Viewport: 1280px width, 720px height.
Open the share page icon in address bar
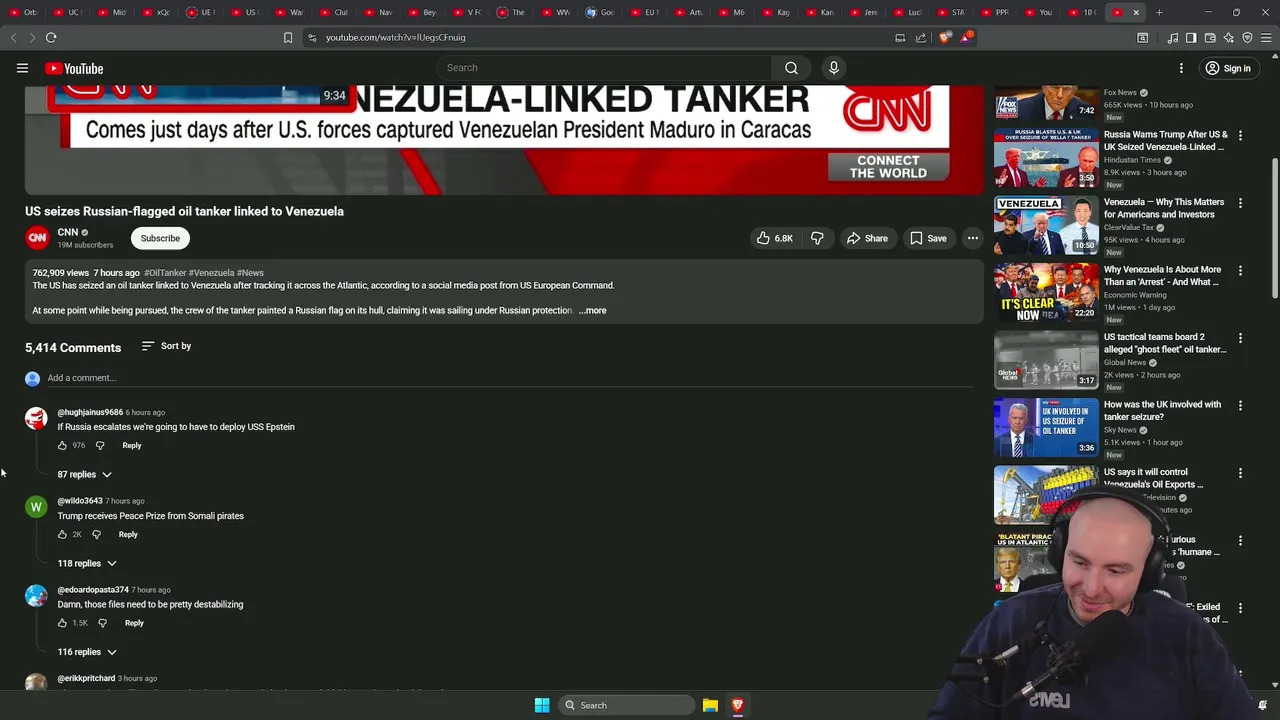[921, 37]
